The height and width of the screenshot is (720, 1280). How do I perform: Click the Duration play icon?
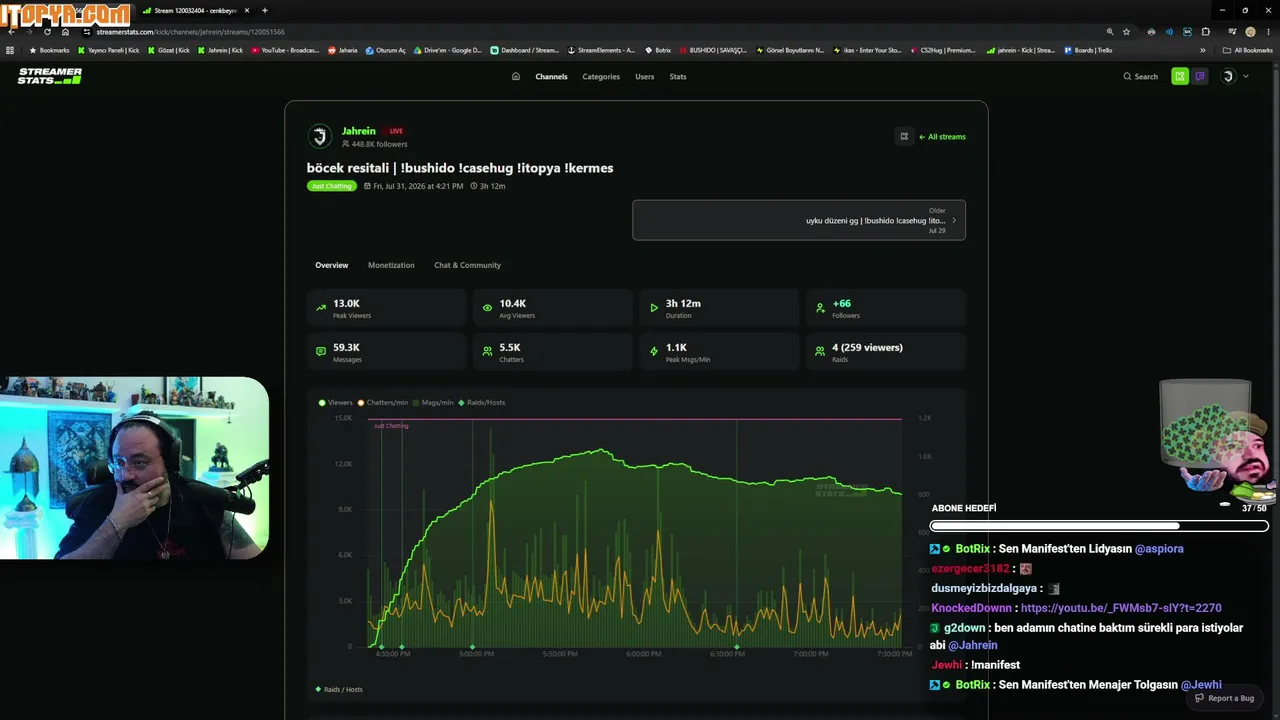[x=654, y=308]
